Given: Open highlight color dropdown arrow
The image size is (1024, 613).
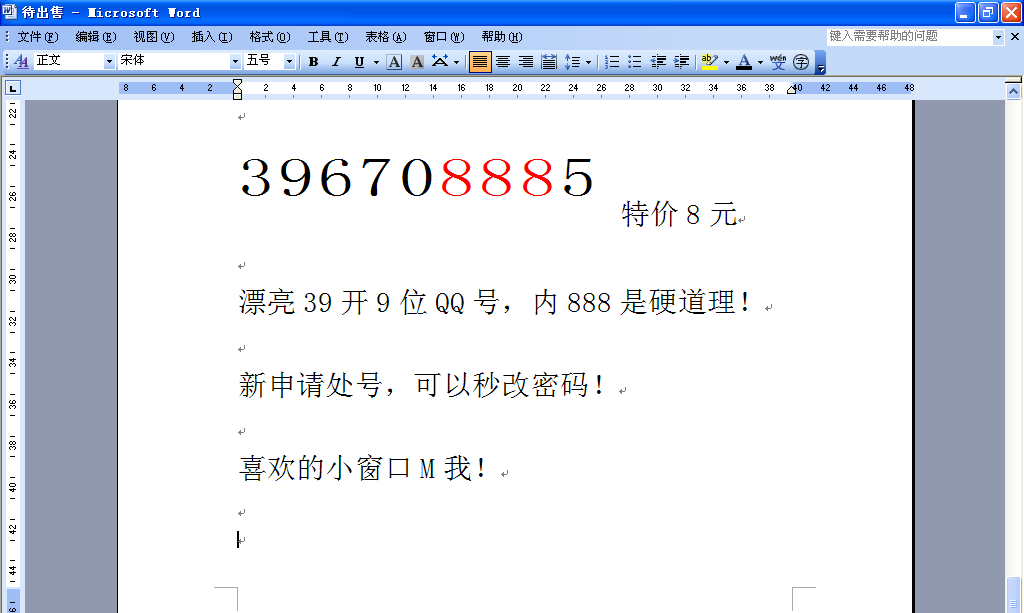Looking at the screenshot, I should (x=726, y=62).
